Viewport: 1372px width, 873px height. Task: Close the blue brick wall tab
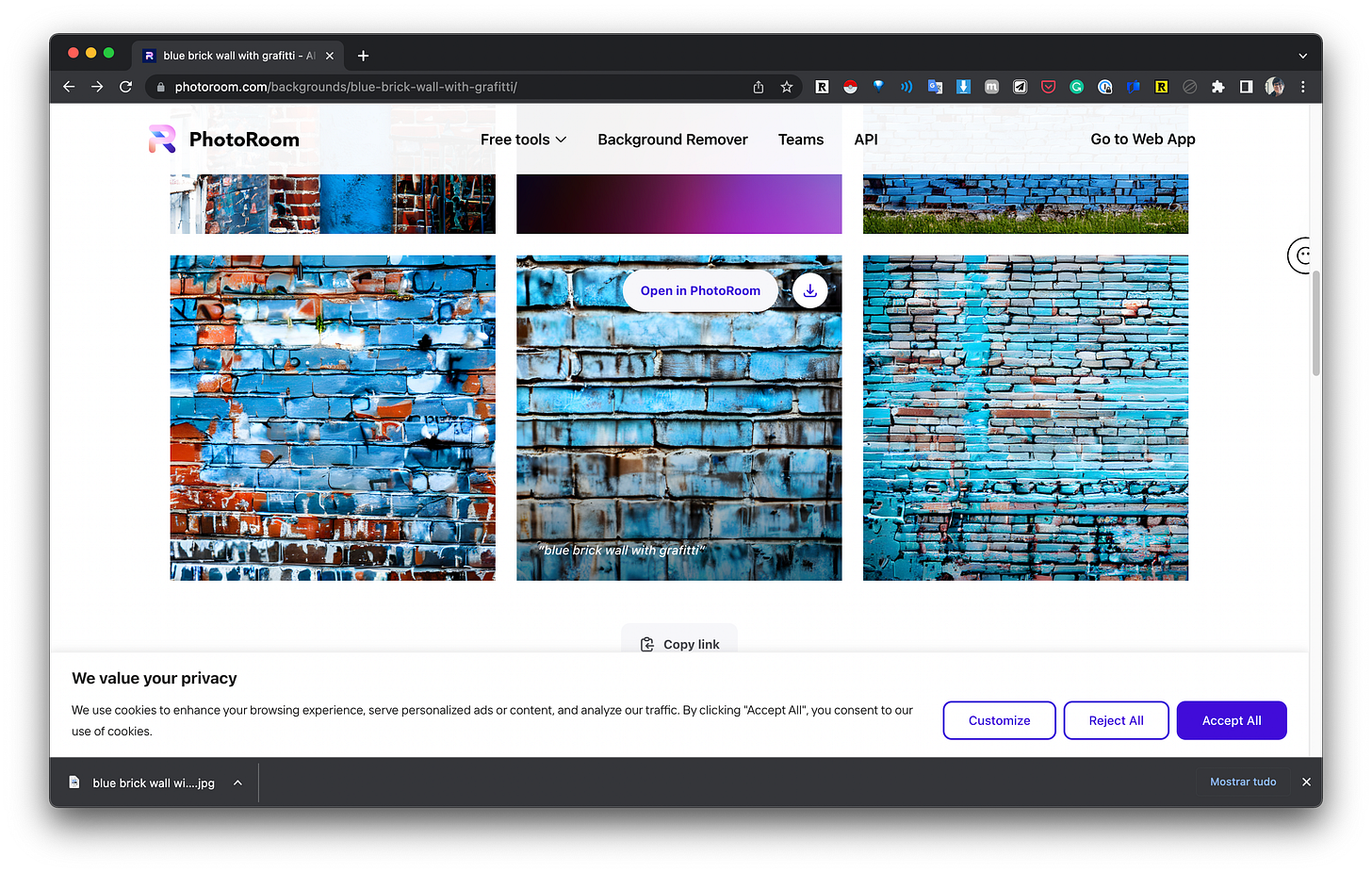coord(330,56)
